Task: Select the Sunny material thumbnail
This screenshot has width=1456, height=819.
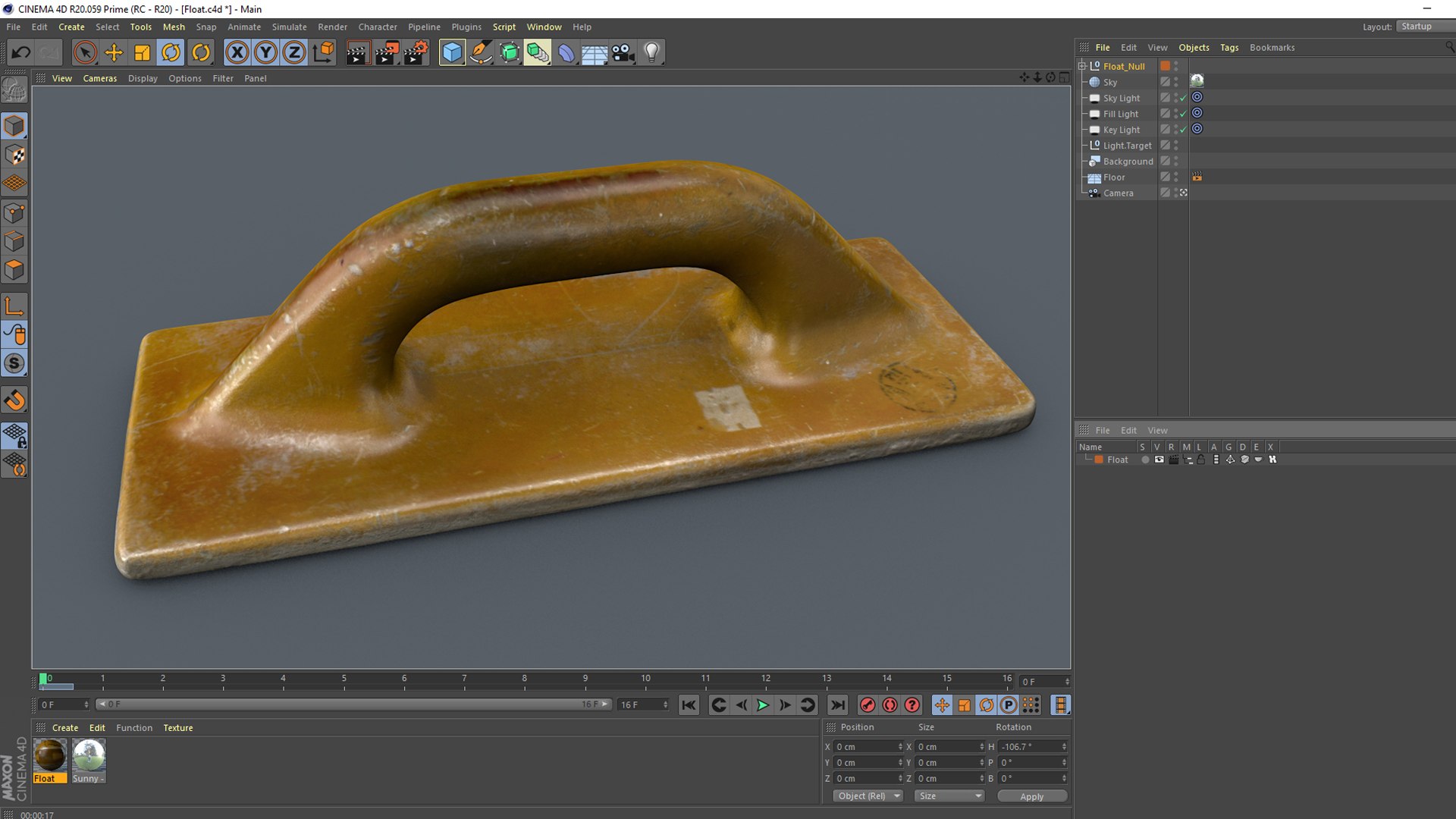Action: click(89, 761)
